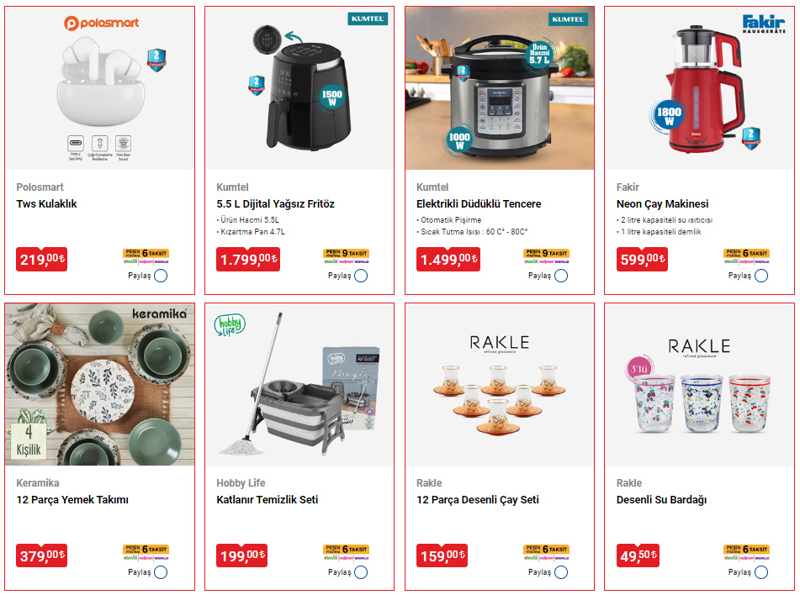Image resolution: width=800 pixels, height=595 pixels.
Task: Open 5.5 L Dijital Yağsız Fritöz title
Action: (276, 204)
